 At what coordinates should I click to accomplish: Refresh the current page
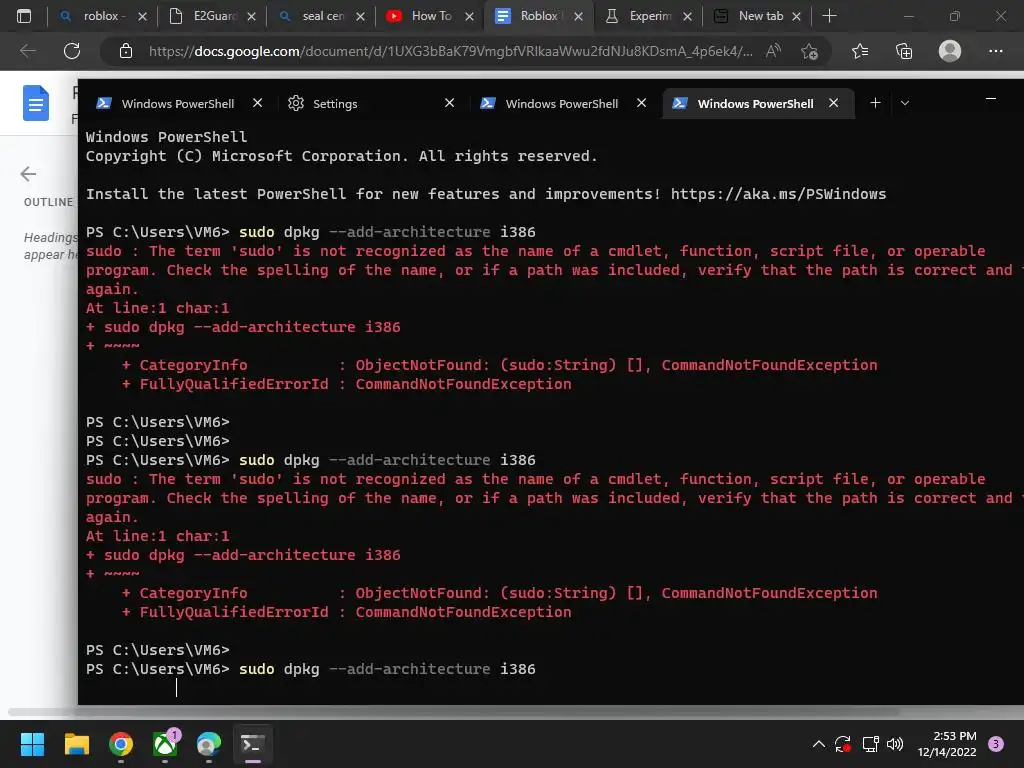(72, 51)
